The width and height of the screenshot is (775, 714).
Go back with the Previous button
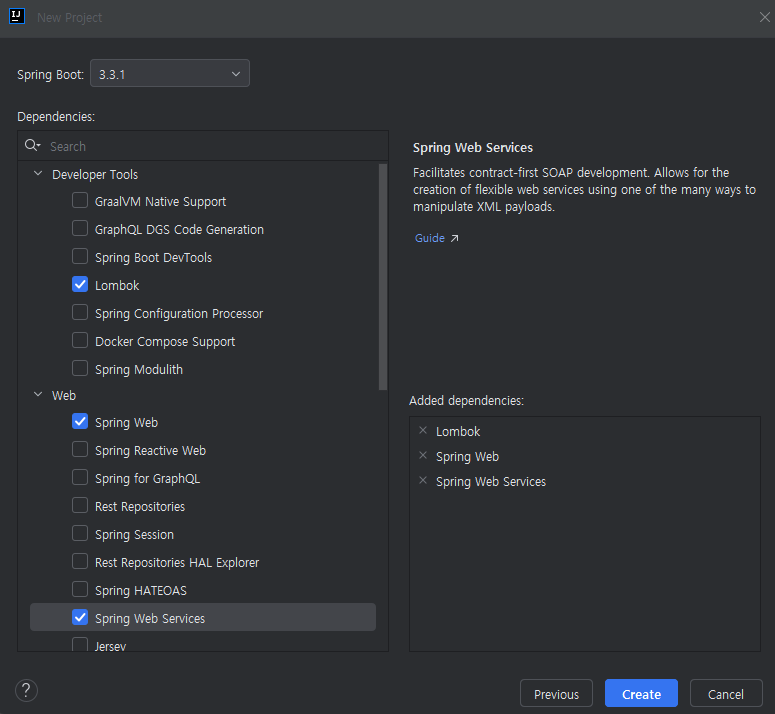click(x=556, y=693)
